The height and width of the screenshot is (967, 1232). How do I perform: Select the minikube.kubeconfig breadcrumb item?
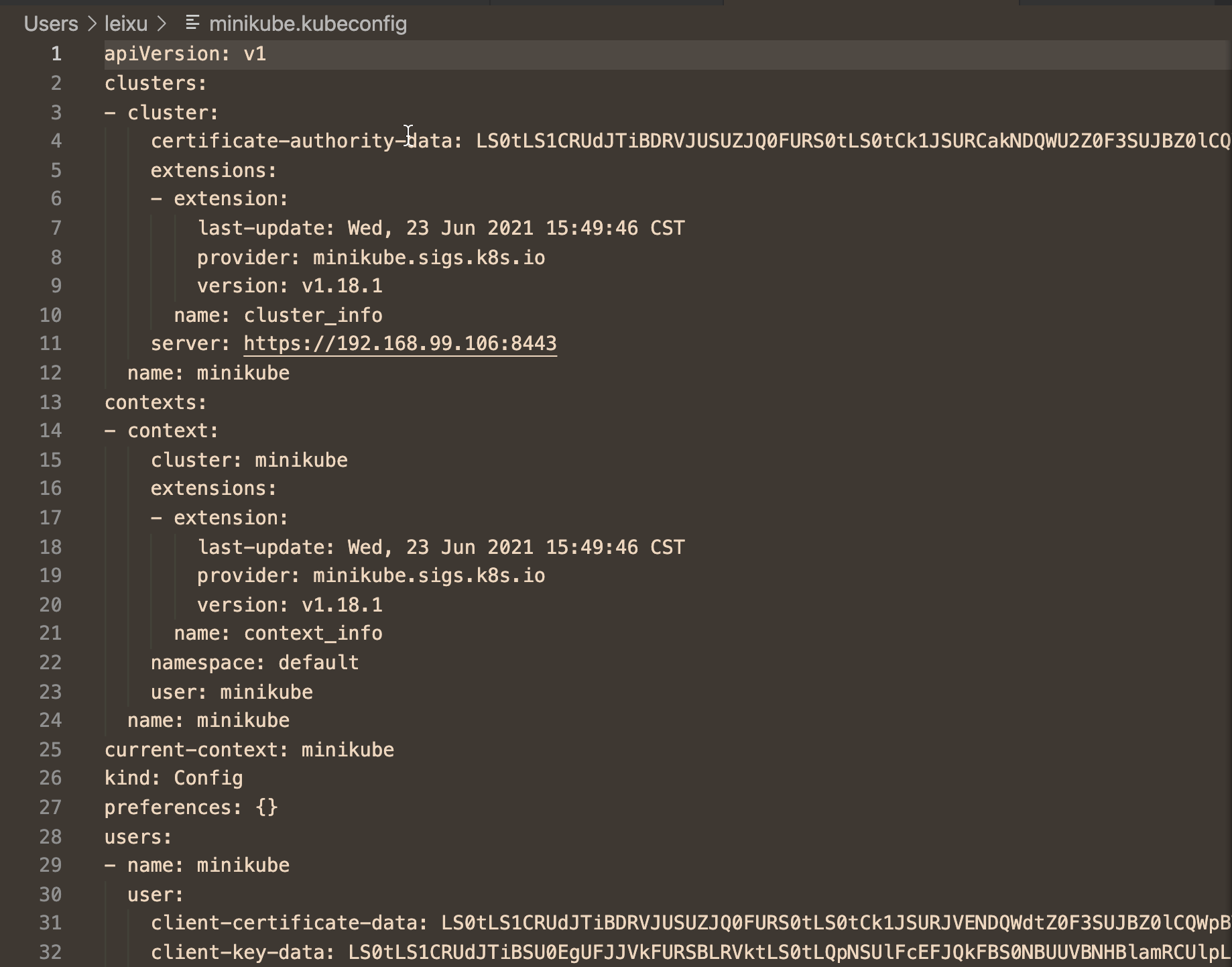tap(308, 24)
